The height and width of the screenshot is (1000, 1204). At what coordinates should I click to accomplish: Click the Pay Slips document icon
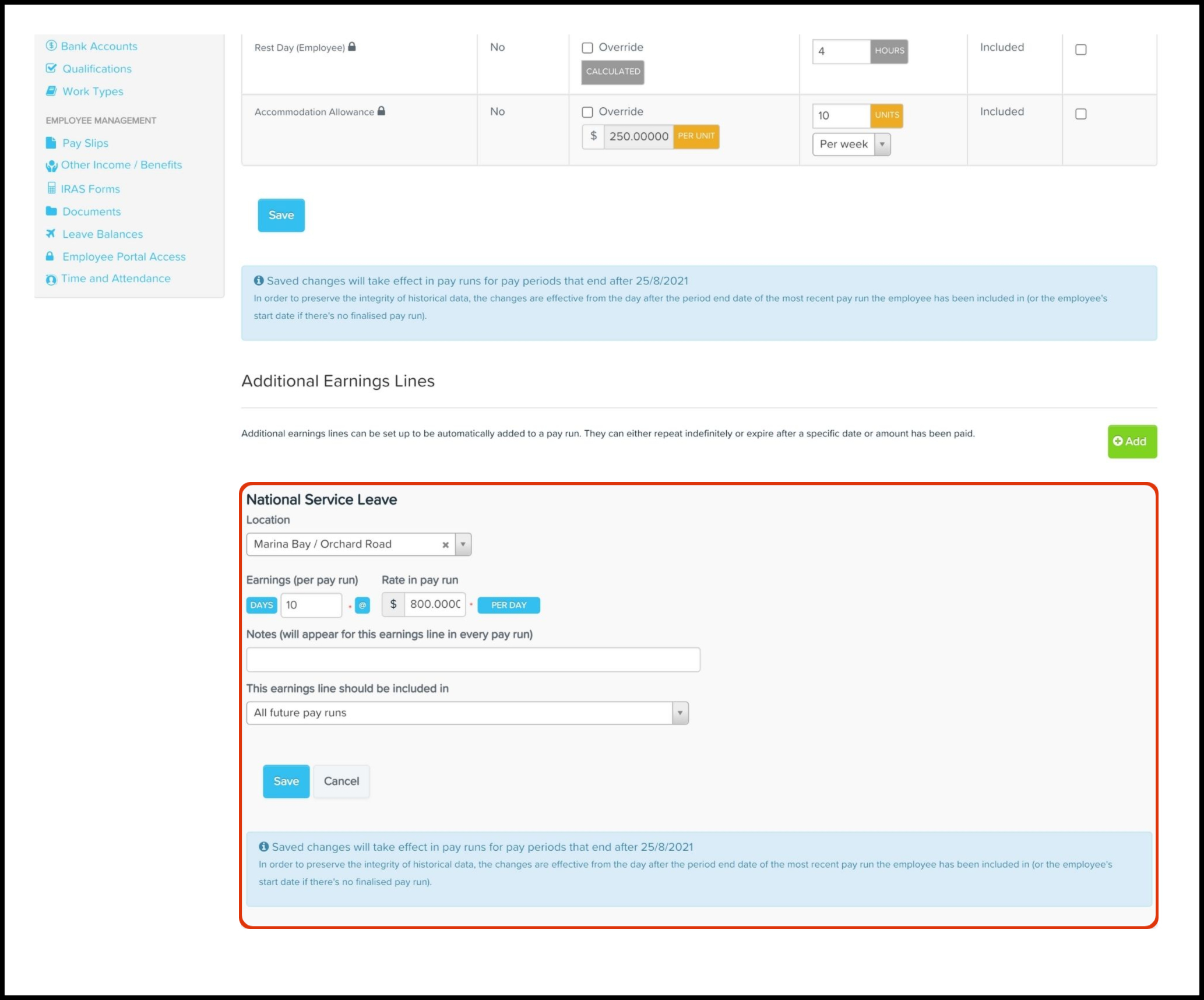point(51,143)
